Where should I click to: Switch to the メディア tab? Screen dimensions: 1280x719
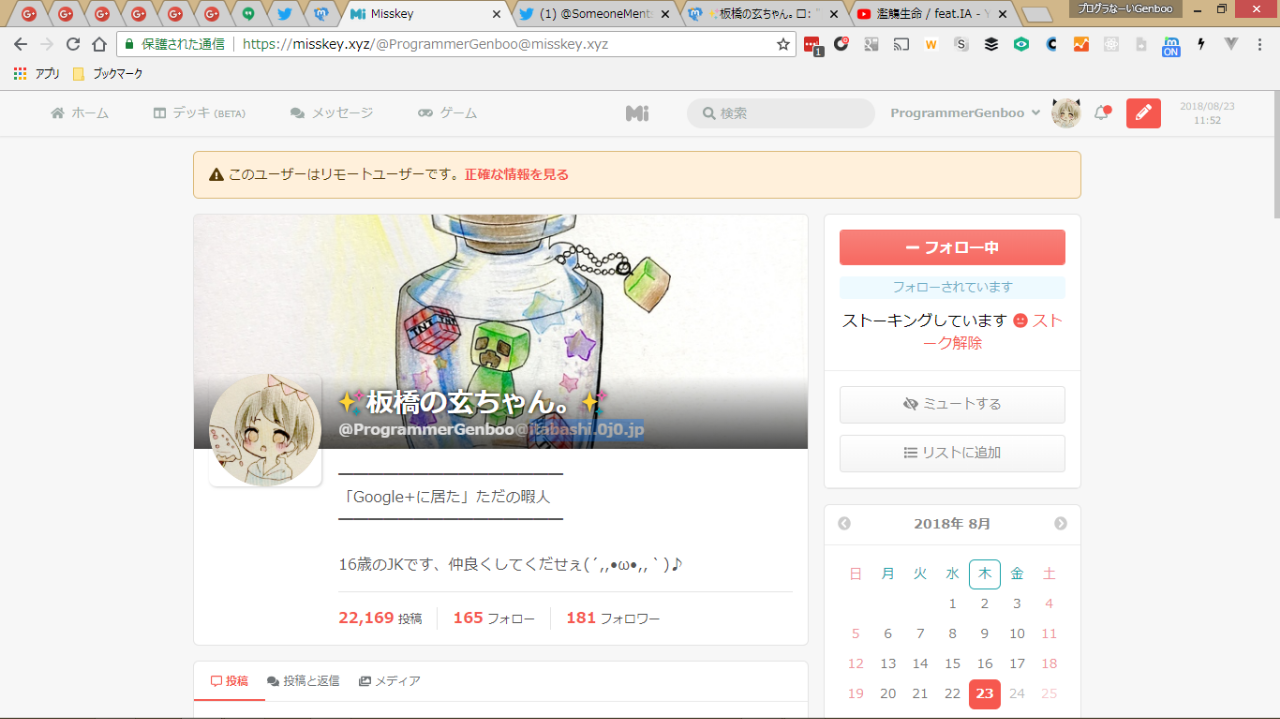389,681
